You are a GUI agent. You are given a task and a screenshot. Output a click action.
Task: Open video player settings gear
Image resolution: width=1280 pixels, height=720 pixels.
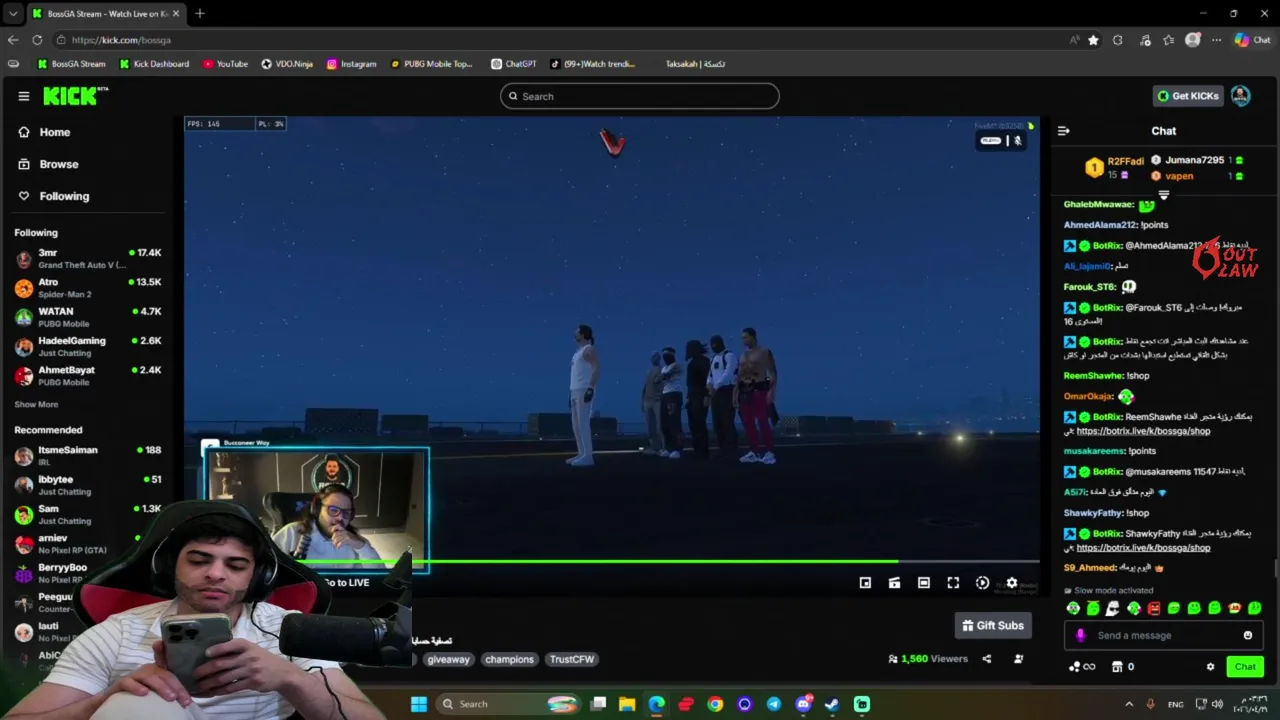tap(1012, 583)
